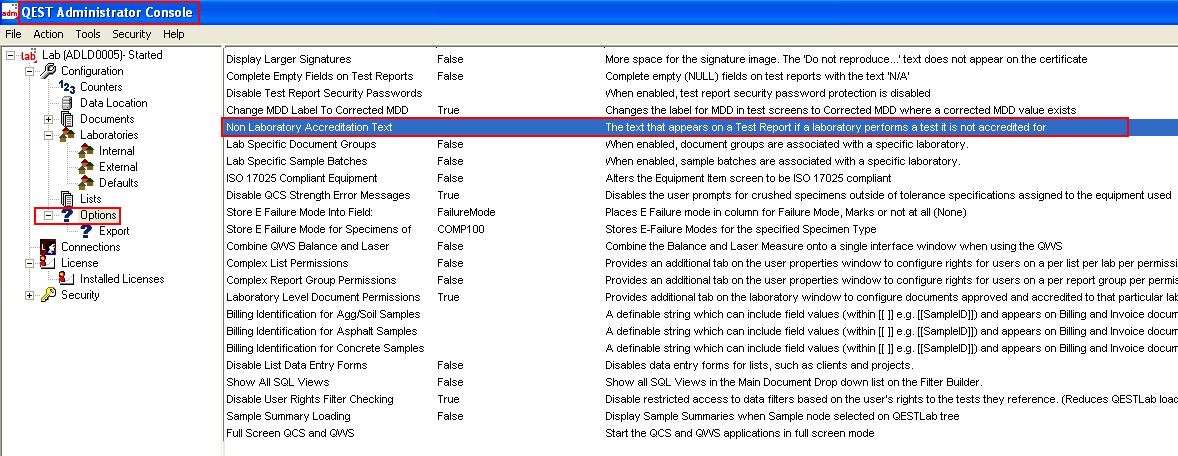Select the Export question mark icon

(86, 231)
